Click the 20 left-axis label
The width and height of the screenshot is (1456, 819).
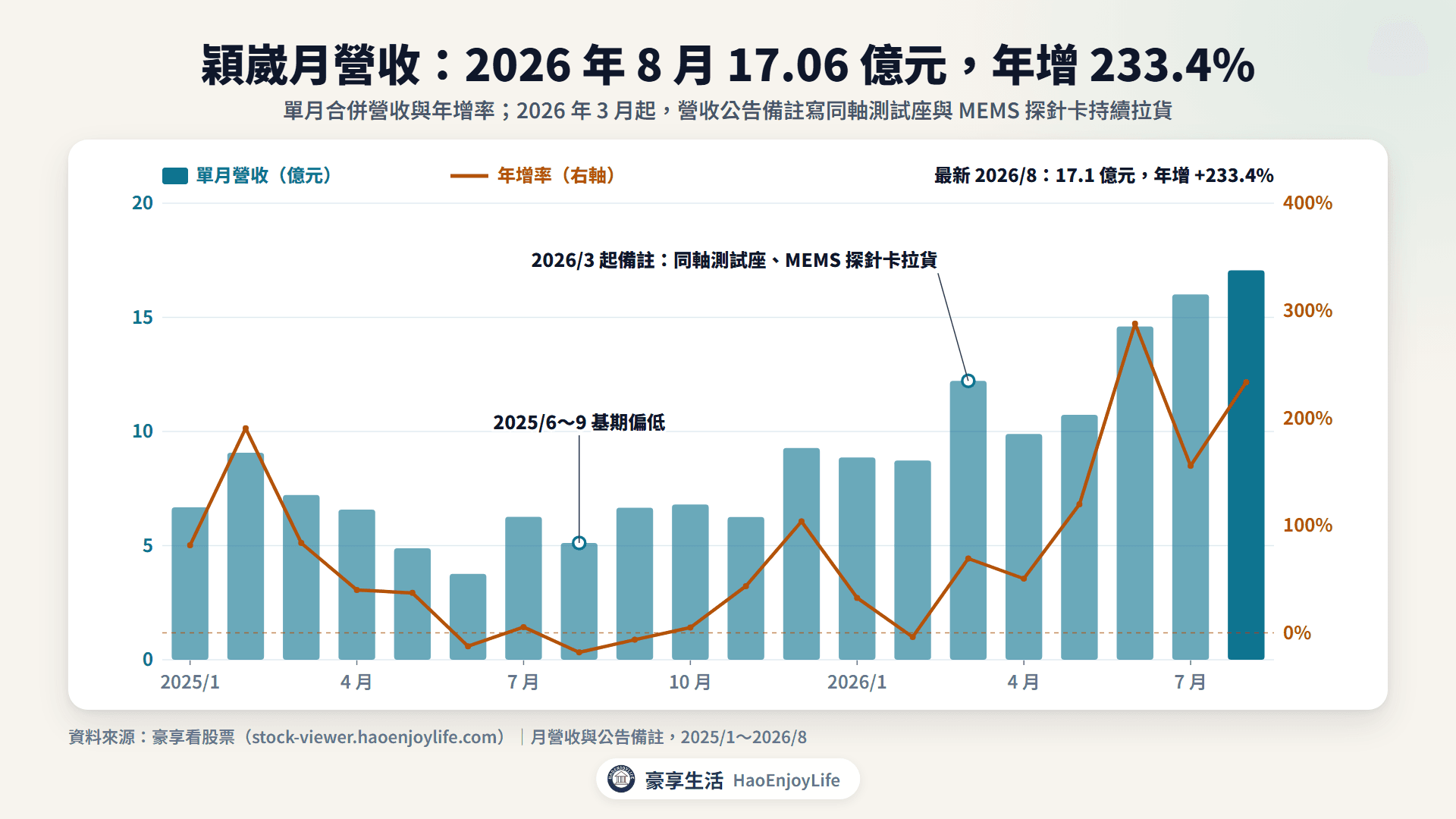point(143,203)
